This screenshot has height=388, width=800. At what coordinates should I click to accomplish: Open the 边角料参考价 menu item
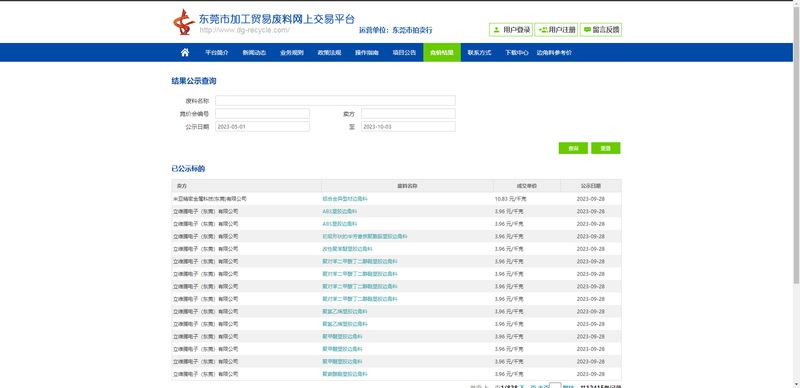pos(554,53)
